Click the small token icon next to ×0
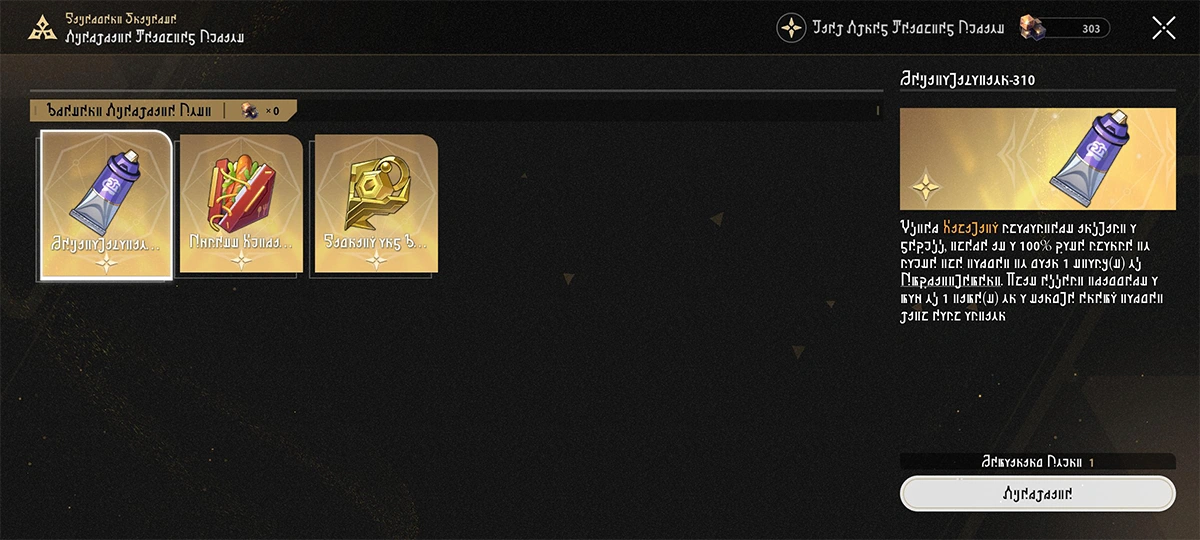 pyautogui.click(x=251, y=111)
